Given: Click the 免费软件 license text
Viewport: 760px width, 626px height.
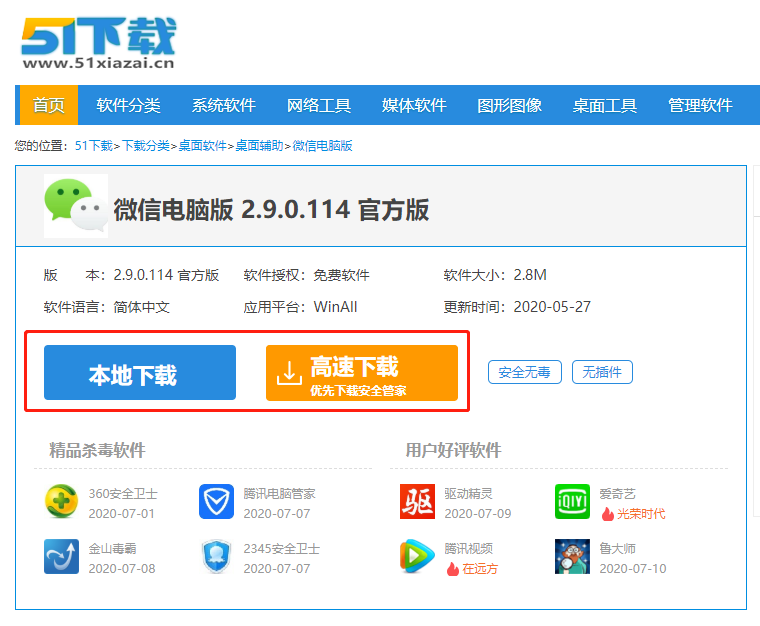Looking at the screenshot, I should click(x=341, y=275).
